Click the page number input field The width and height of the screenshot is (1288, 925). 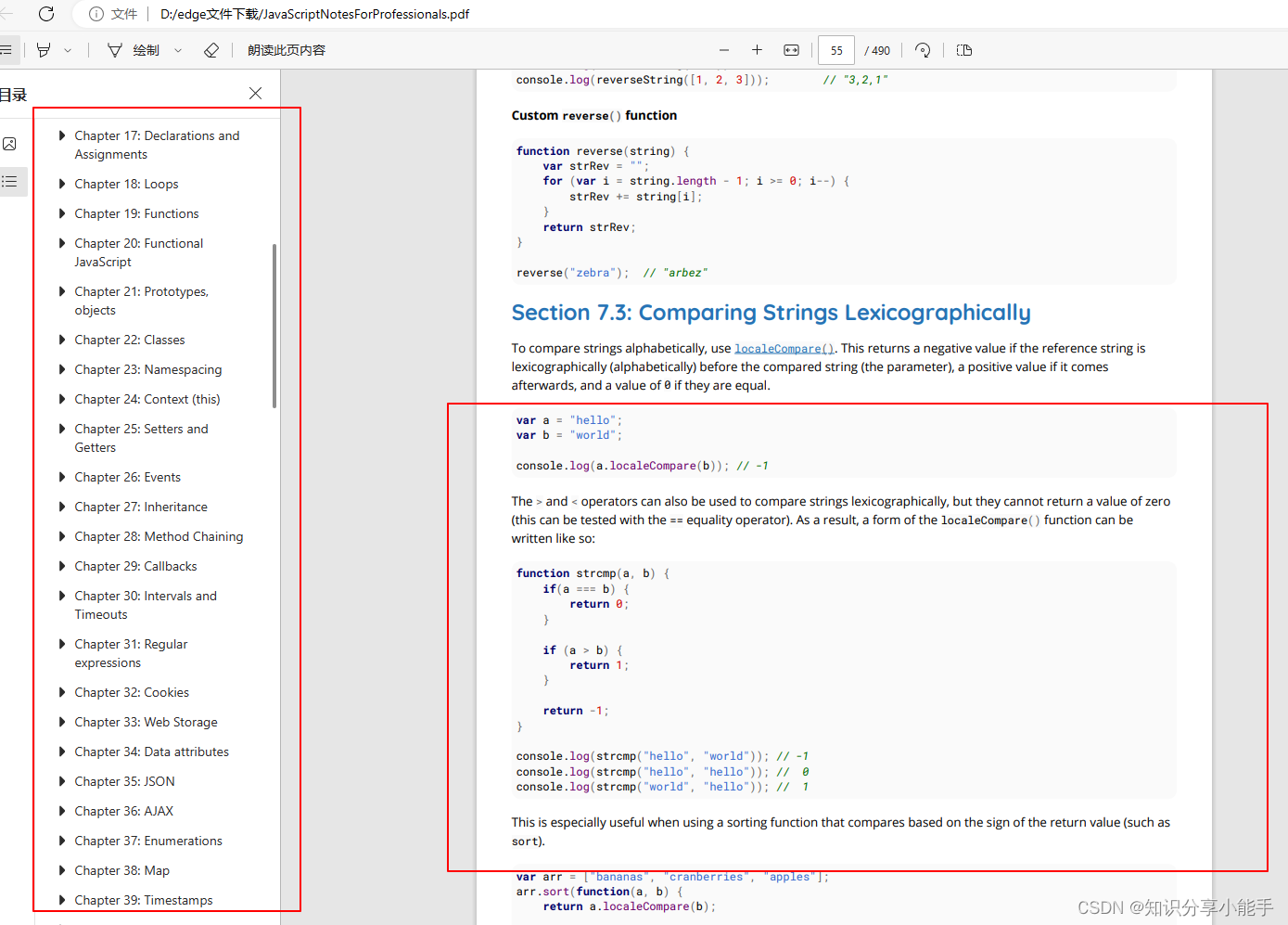coord(836,50)
